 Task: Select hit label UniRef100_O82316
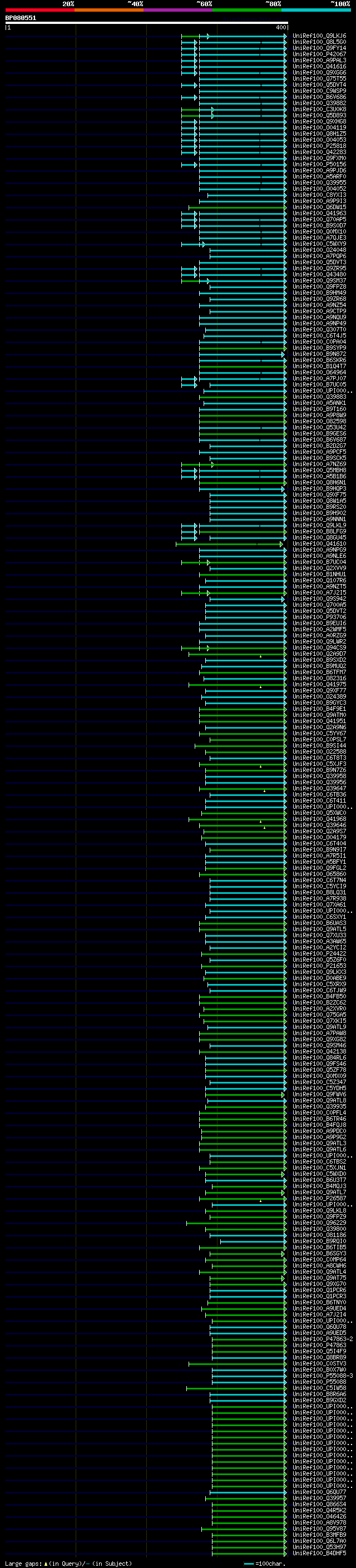coord(319,678)
